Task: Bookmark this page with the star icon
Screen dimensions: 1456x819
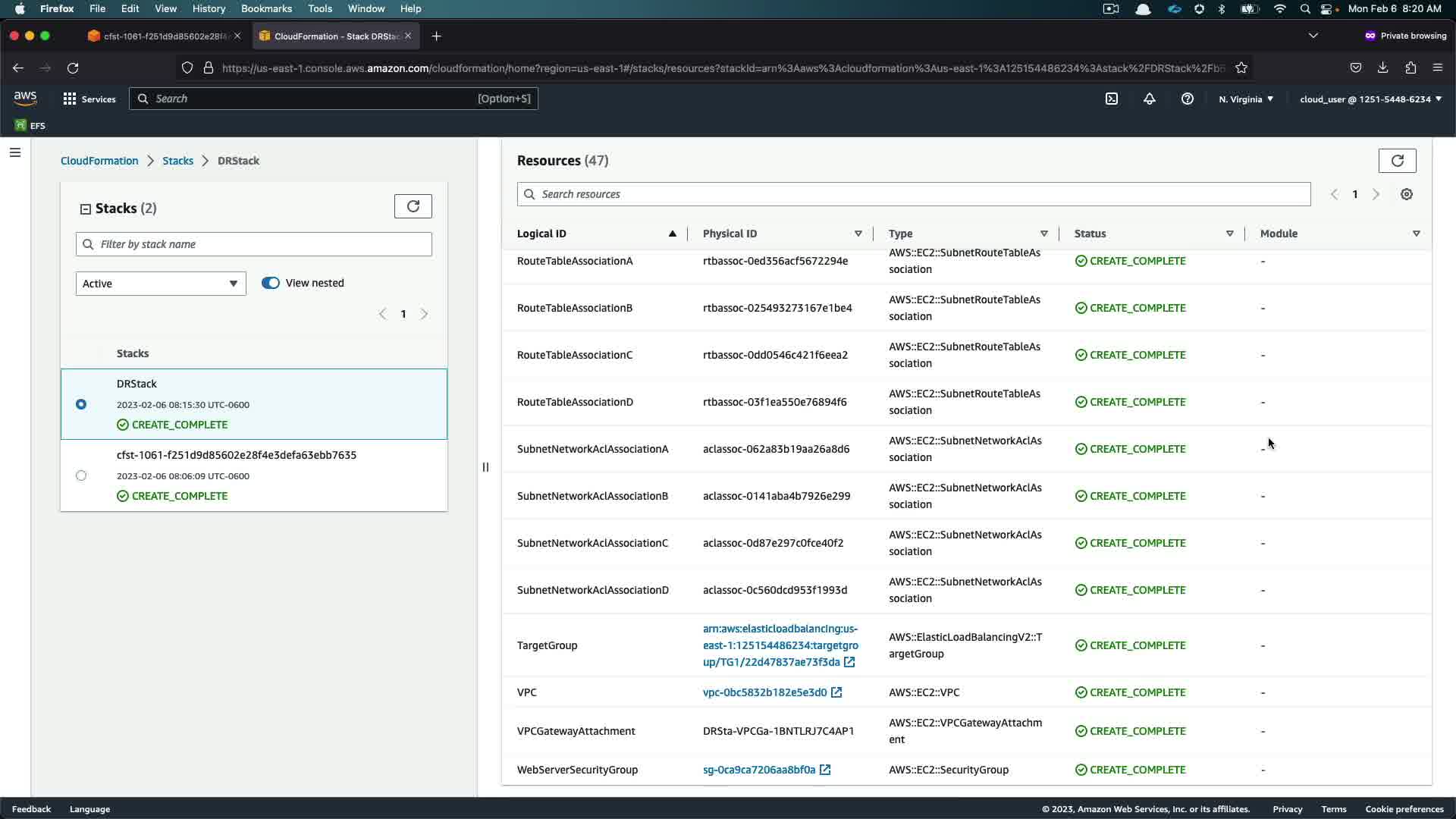Action: point(1241,68)
